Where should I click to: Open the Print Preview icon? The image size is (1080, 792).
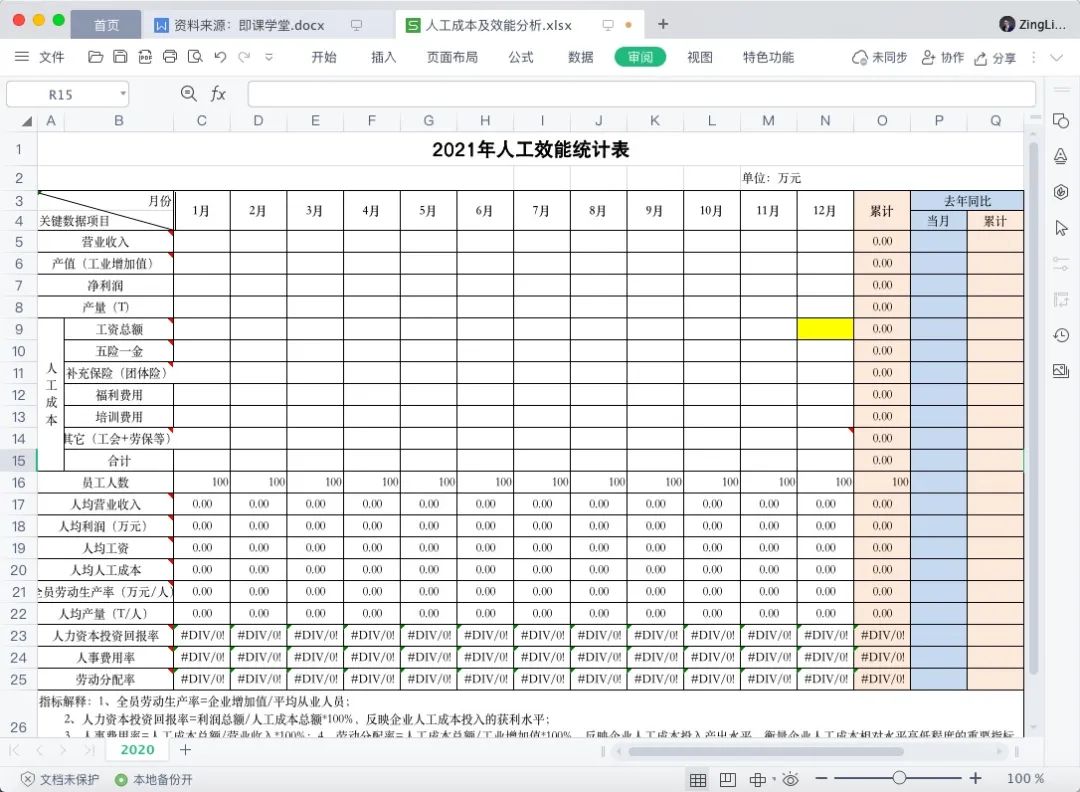coord(195,57)
